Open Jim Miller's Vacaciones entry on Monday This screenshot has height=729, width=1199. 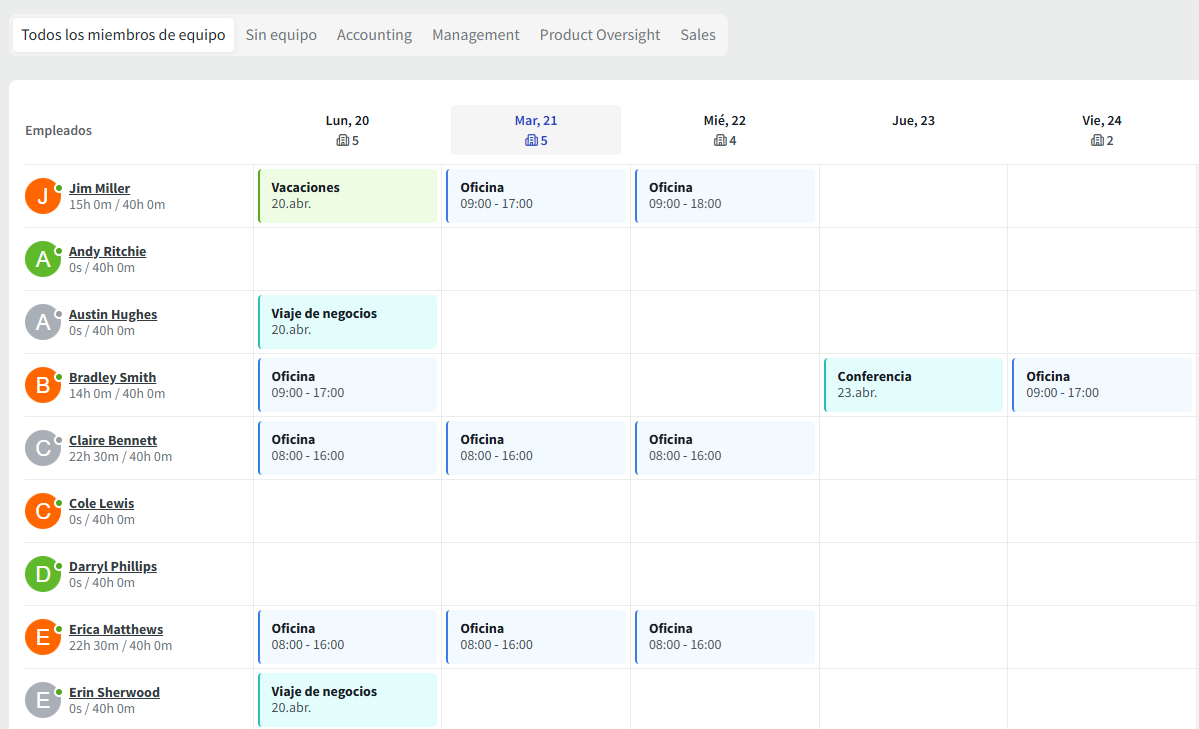[348, 196]
